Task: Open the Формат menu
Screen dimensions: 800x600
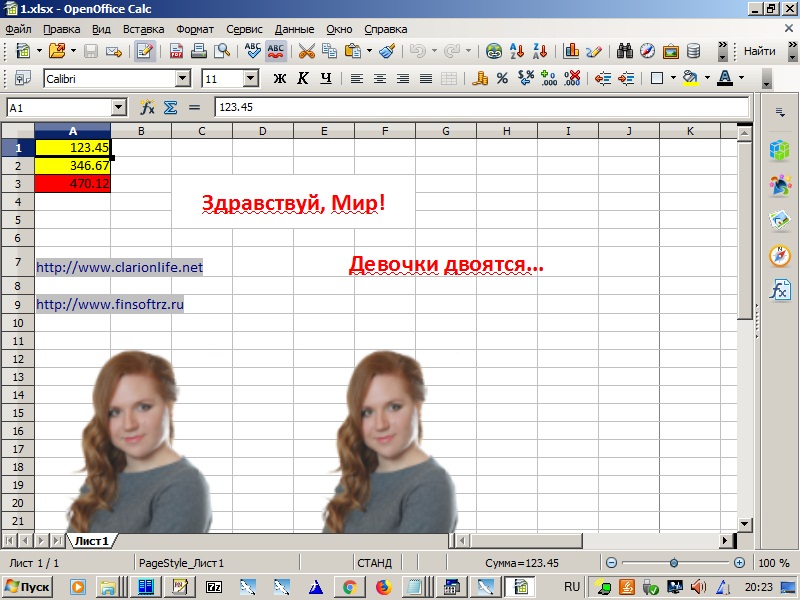Action: coord(195,29)
